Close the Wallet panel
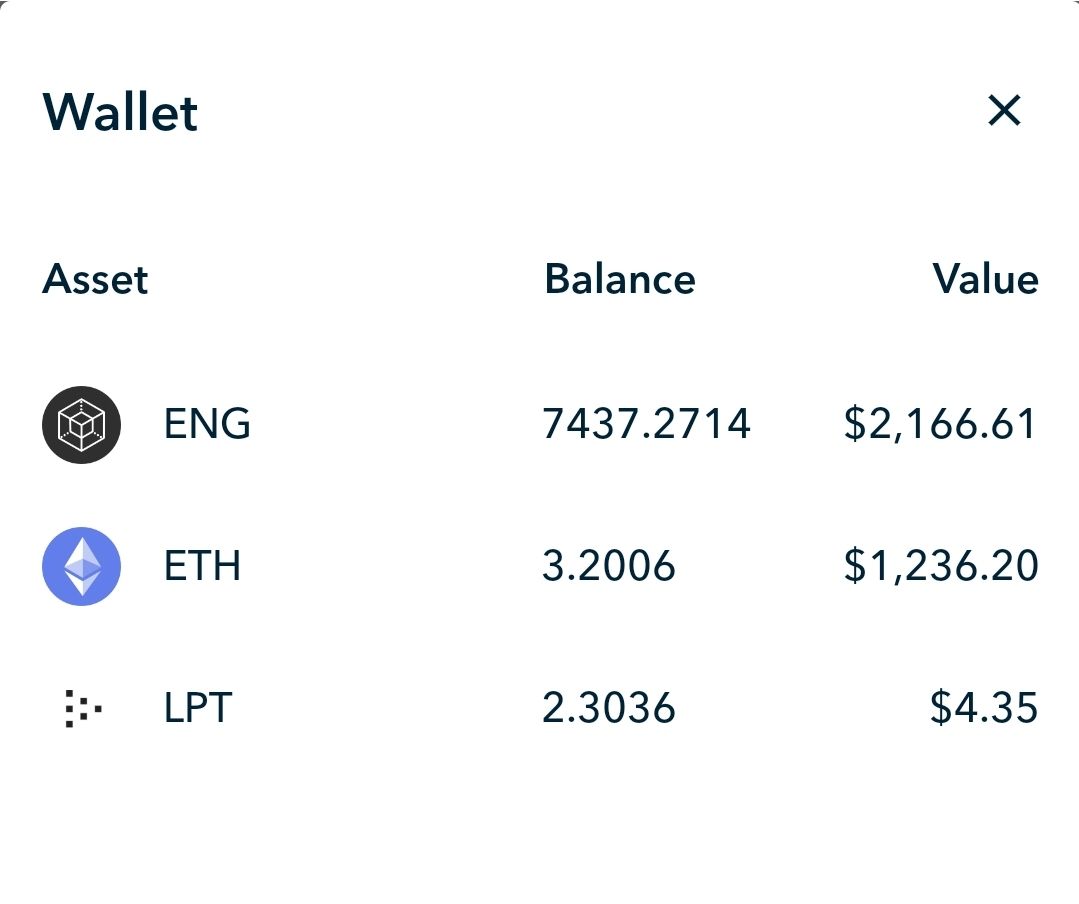The width and height of the screenshot is (1079, 904). click(1004, 111)
